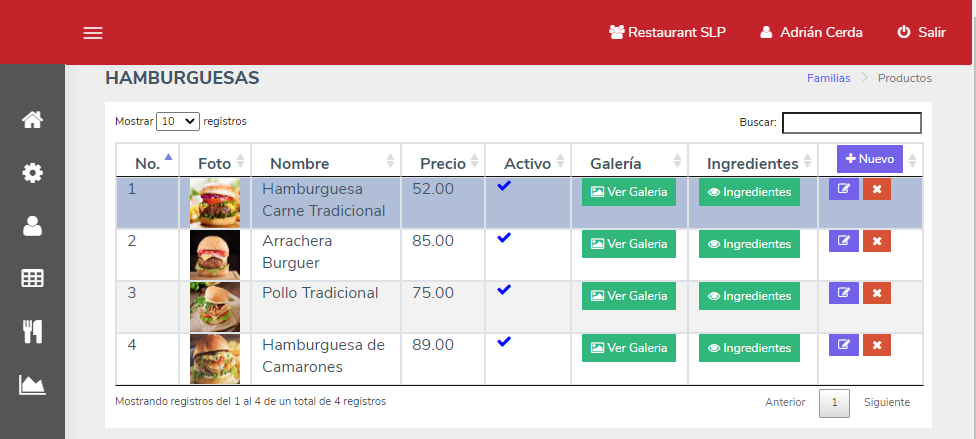976x439 pixels.
Task: Edit Arrachera Burguer with pencil icon
Action: coord(843,241)
